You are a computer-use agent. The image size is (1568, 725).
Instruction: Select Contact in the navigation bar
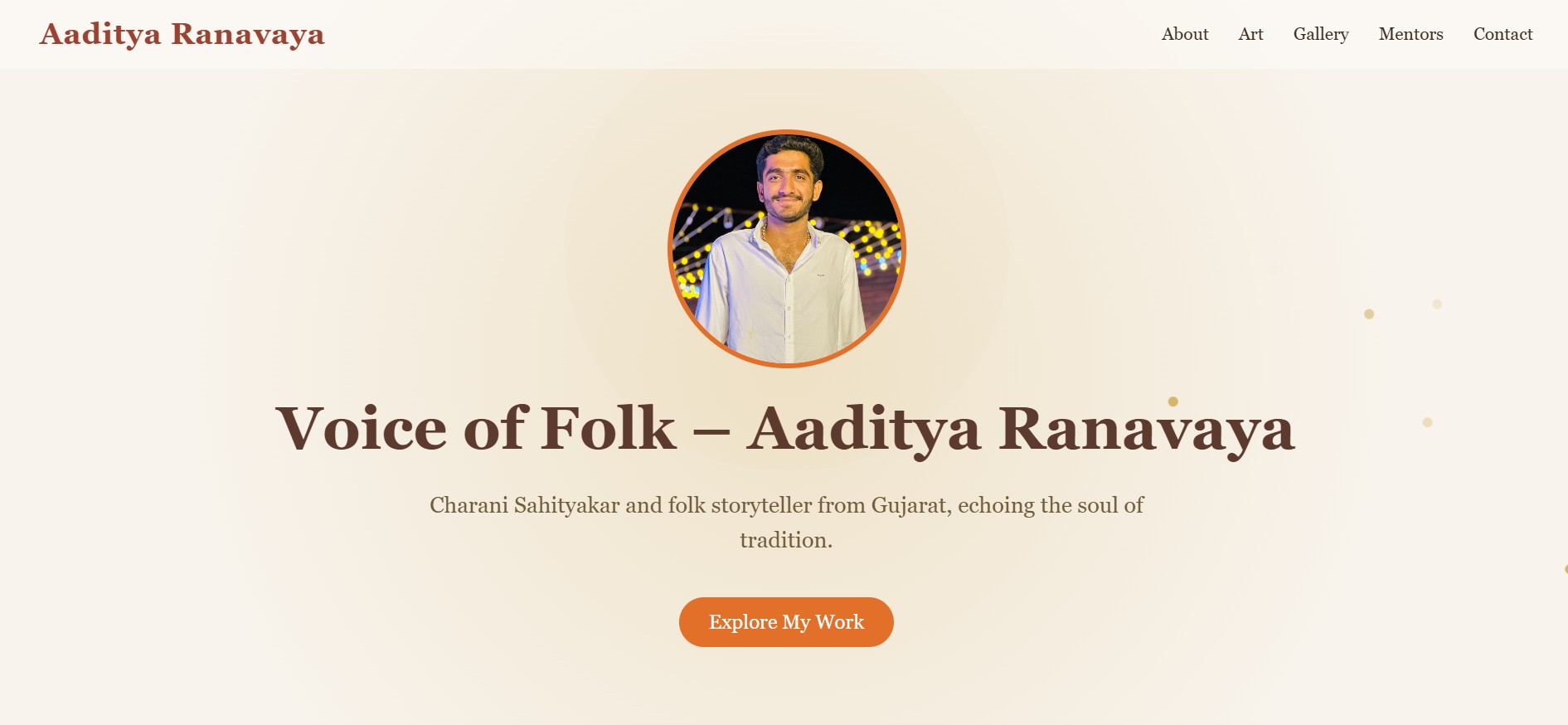tap(1502, 34)
